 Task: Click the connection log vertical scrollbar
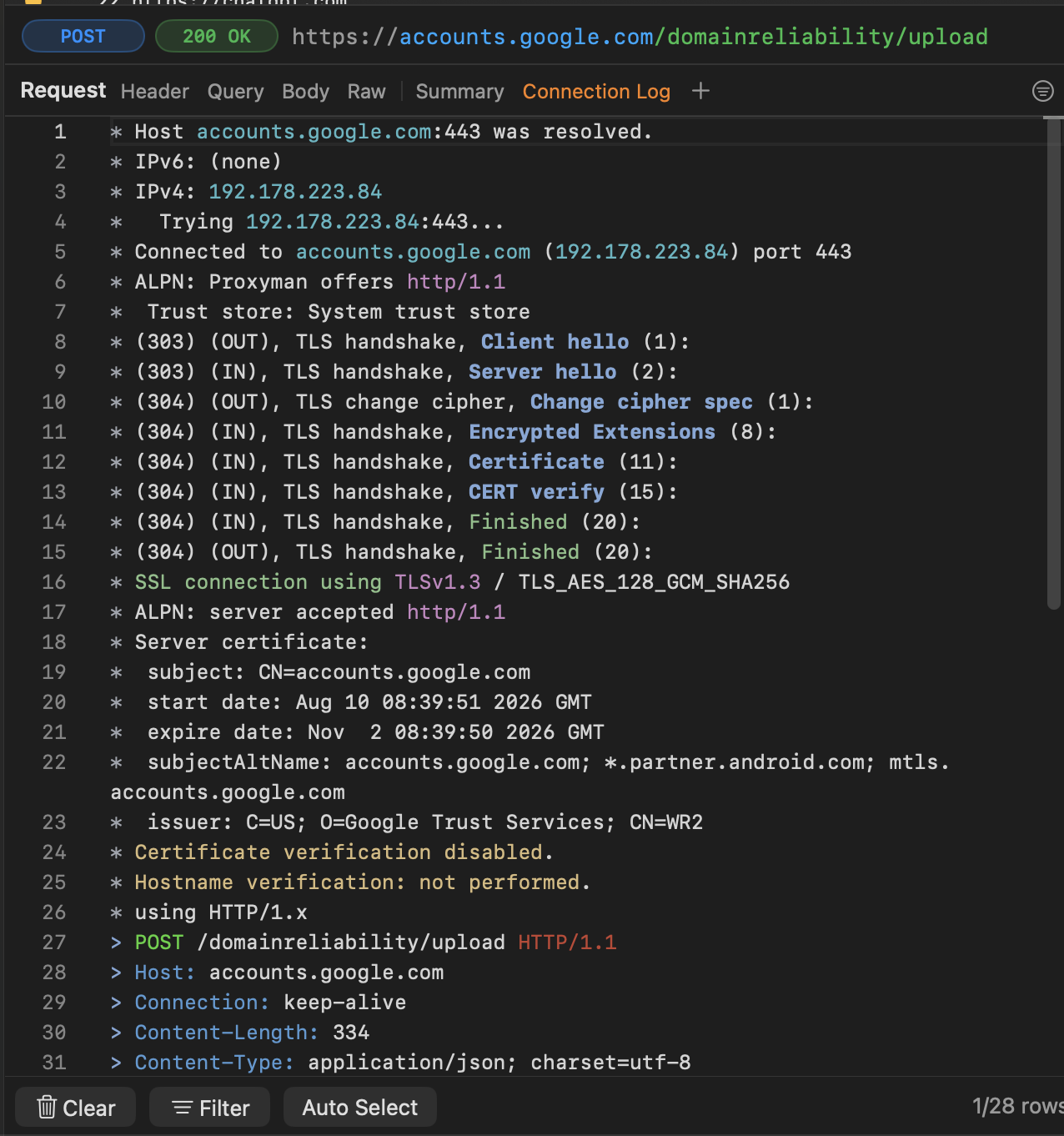pyautogui.click(x=1054, y=363)
